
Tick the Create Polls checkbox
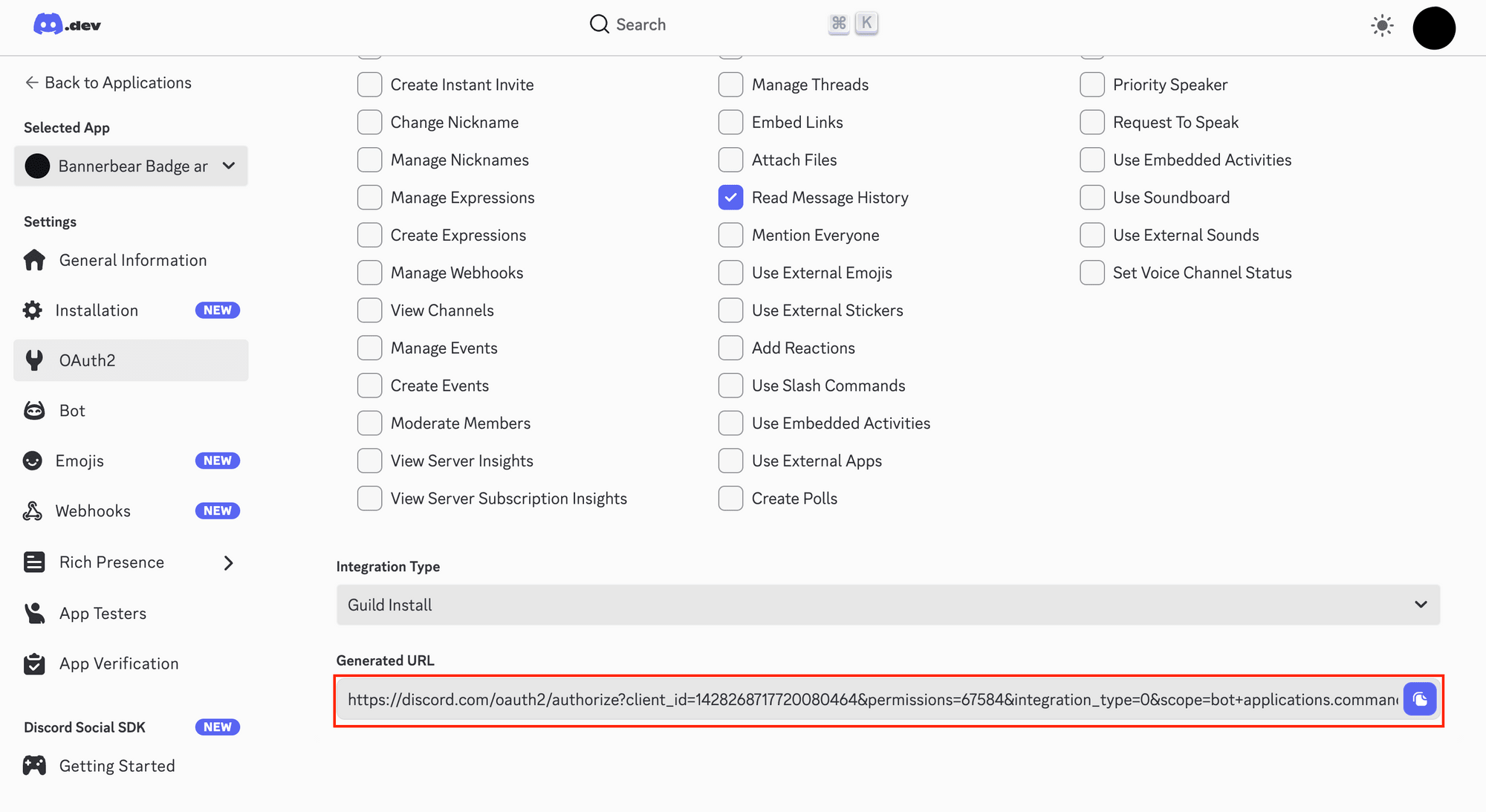pos(730,498)
